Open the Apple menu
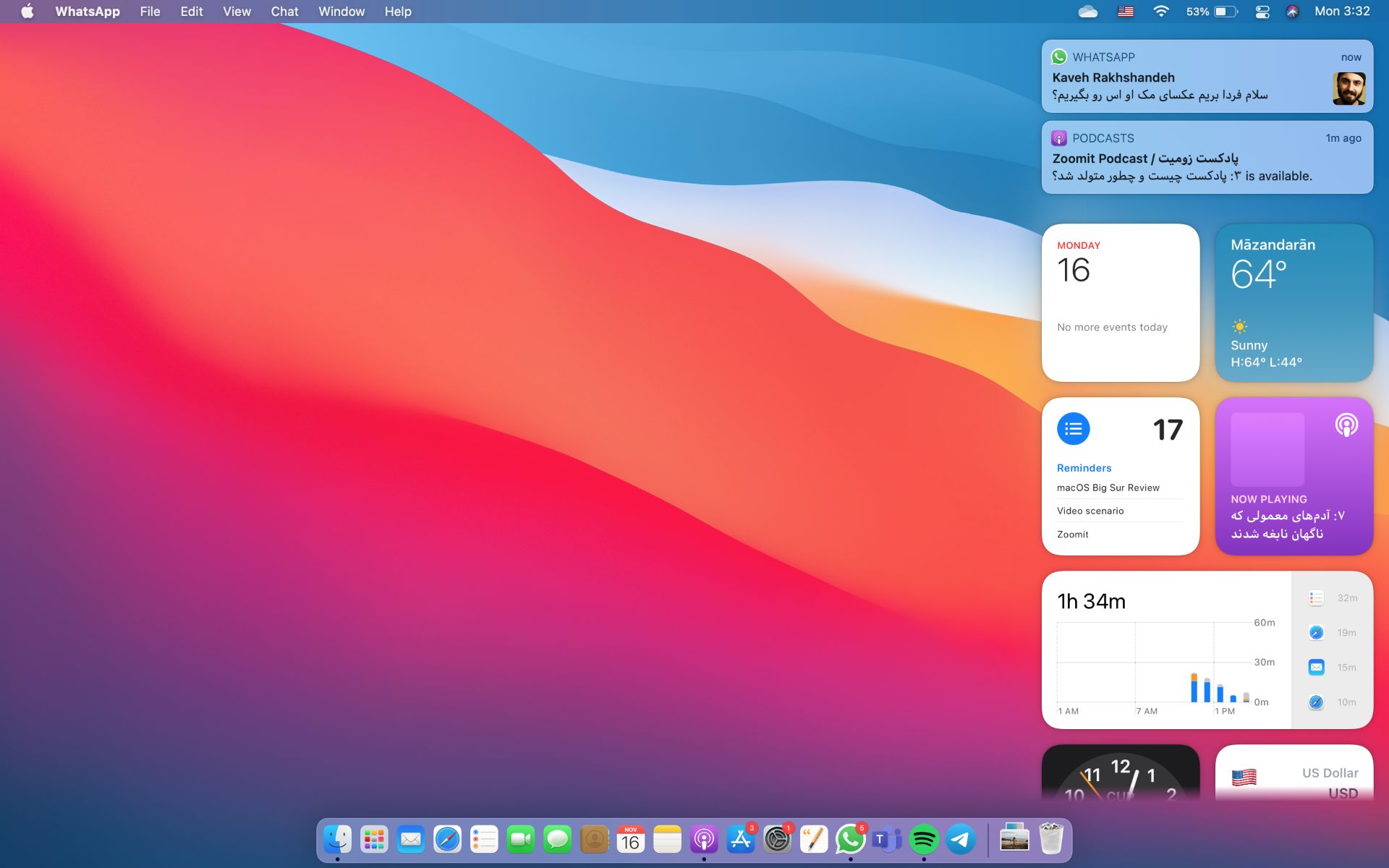Screen dimensions: 1389x868 click(x=27, y=12)
